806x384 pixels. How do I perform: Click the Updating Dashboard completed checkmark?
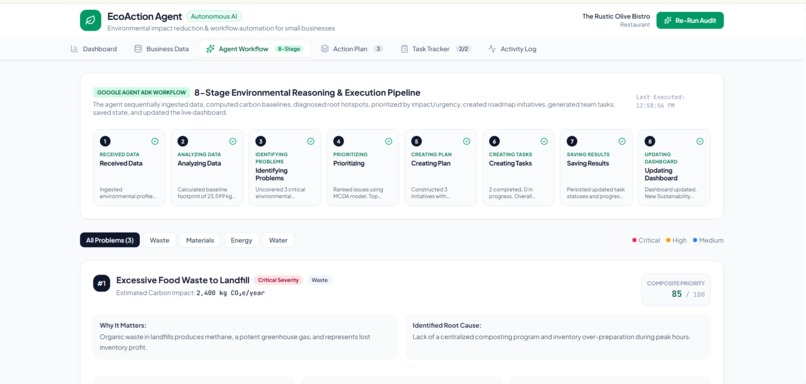(x=700, y=141)
